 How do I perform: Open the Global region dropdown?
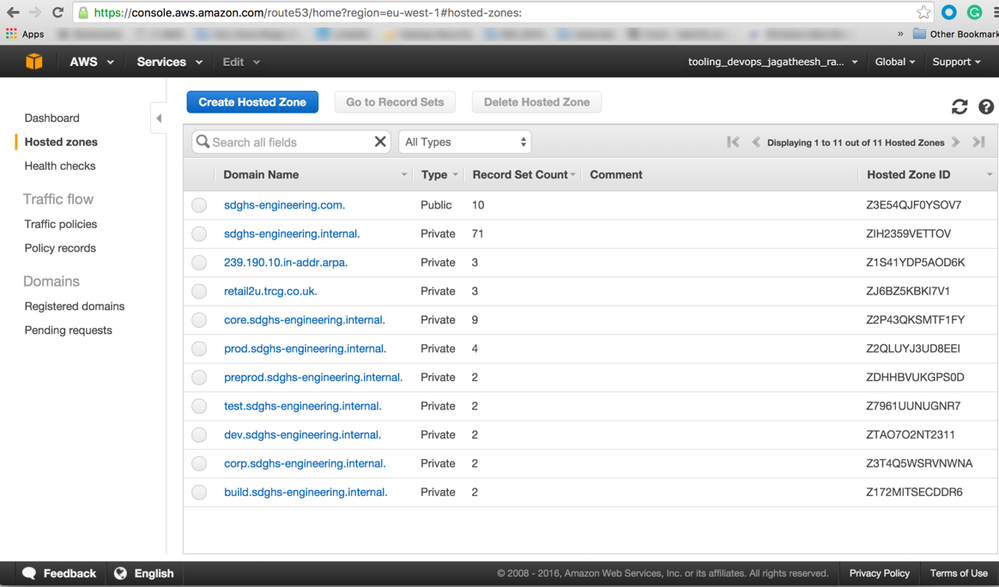pos(895,62)
